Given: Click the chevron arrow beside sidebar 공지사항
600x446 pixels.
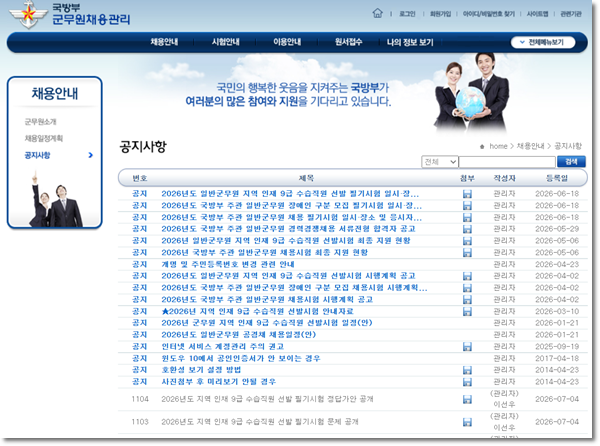Looking at the screenshot, I should click(91, 155).
